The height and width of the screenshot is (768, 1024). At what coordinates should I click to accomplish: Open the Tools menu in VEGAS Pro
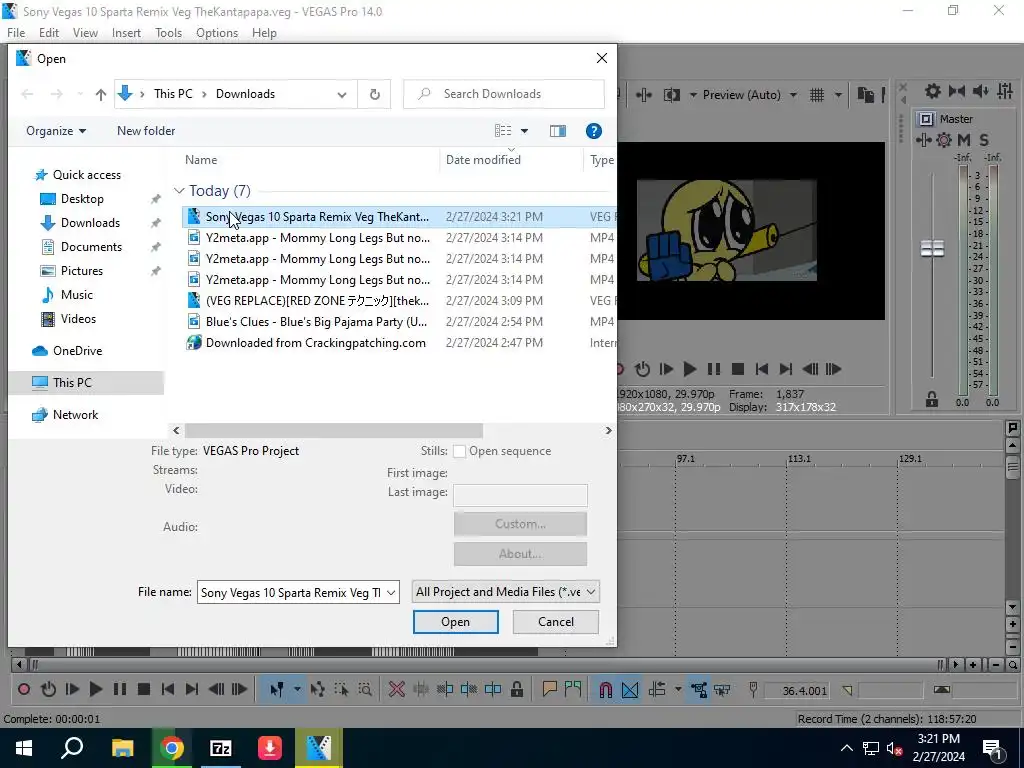tap(168, 33)
